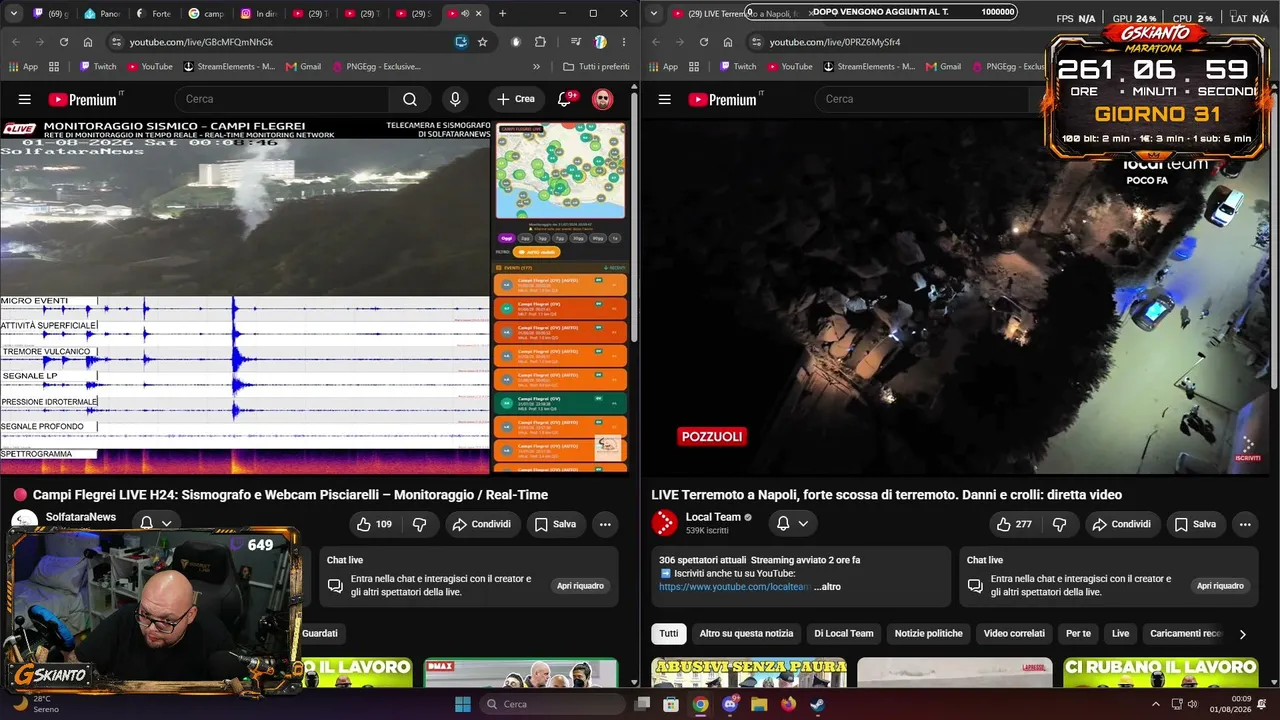Show next filter chips with the arrow

(x=1243, y=634)
